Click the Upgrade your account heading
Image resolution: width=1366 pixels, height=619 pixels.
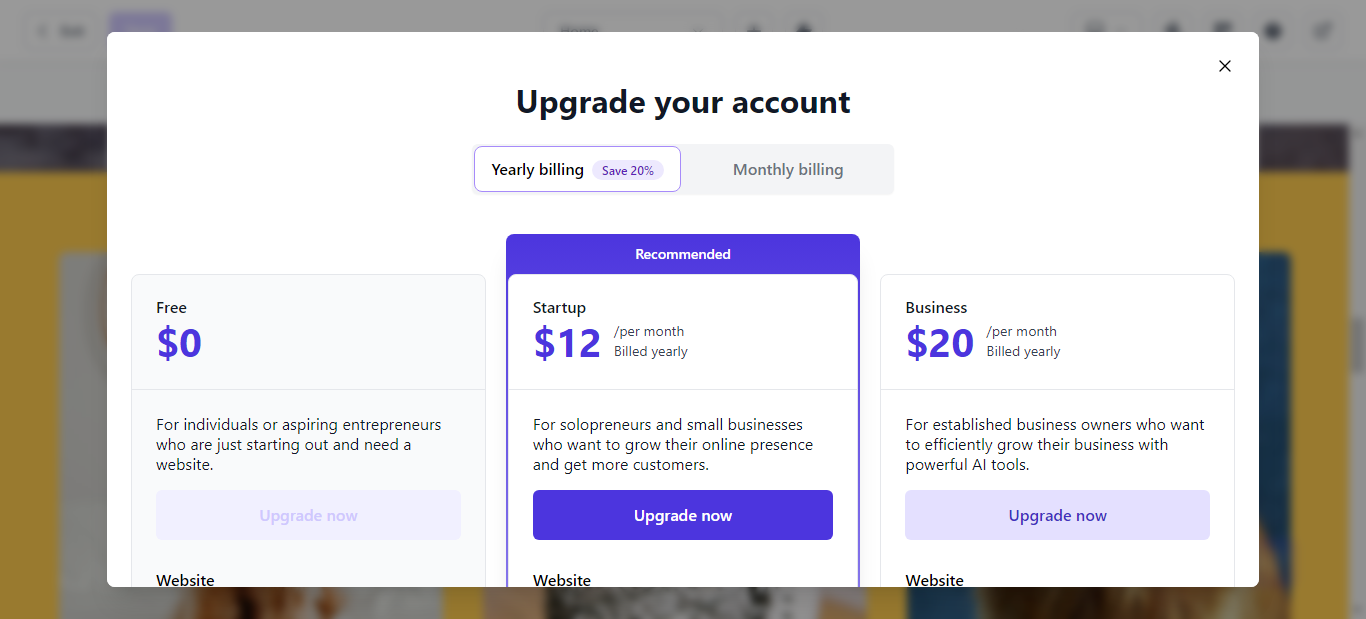tap(683, 102)
